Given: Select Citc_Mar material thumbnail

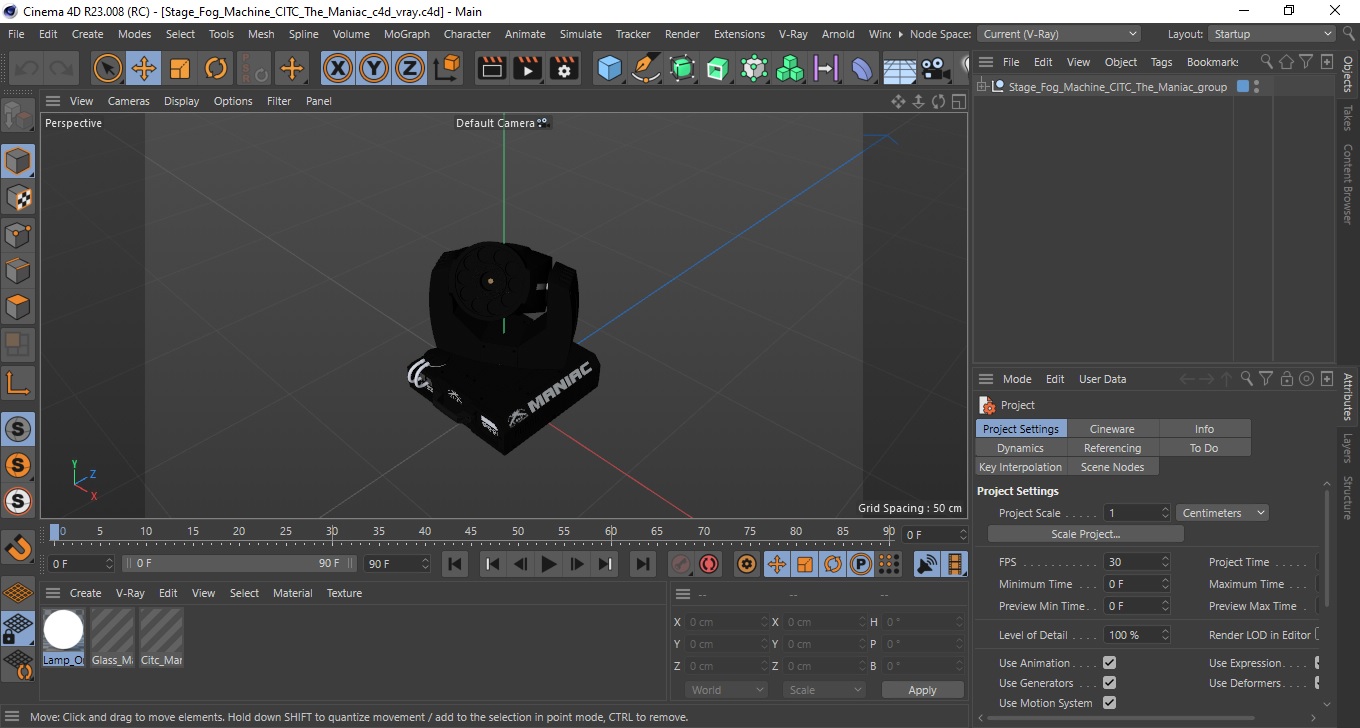Looking at the screenshot, I should pos(161,630).
